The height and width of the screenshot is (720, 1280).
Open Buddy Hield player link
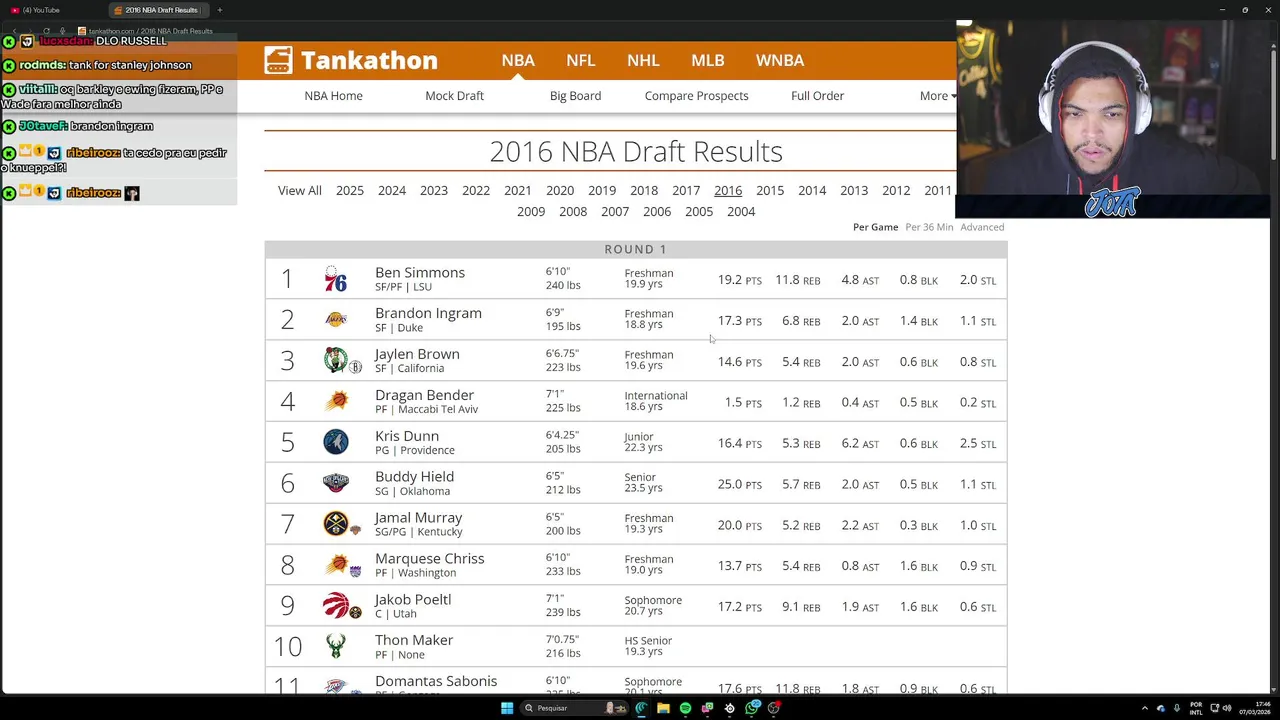pyautogui.click(x=414, y=477)
